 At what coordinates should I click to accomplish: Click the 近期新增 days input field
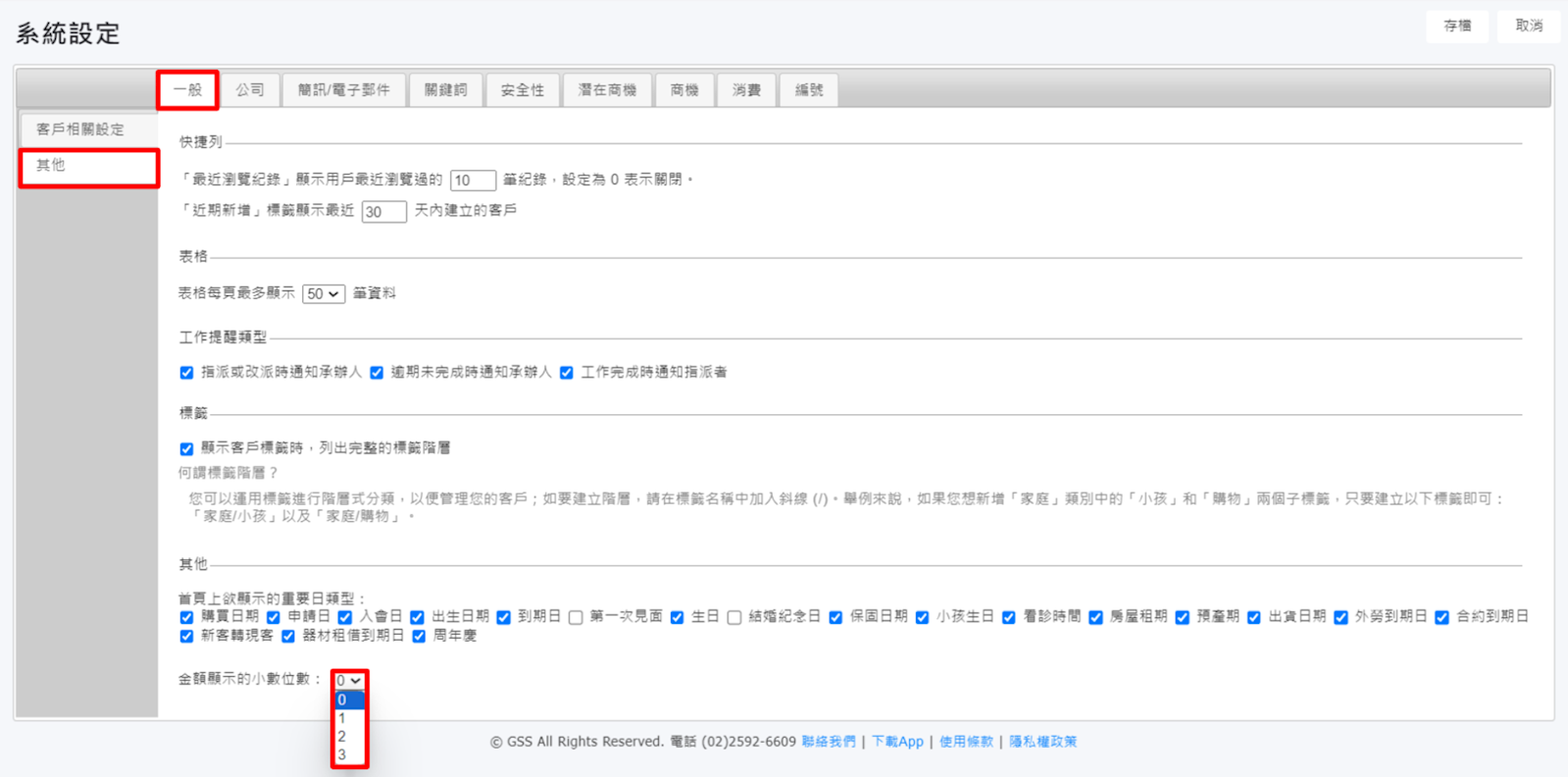coord(383,212)
